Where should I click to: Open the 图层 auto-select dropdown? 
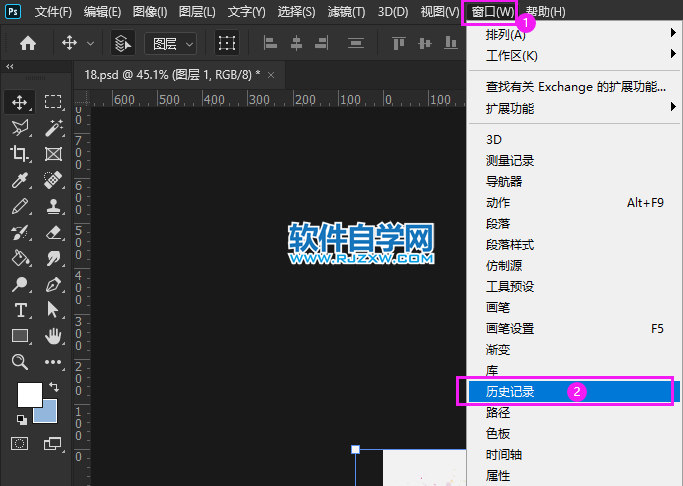(170, 44)
